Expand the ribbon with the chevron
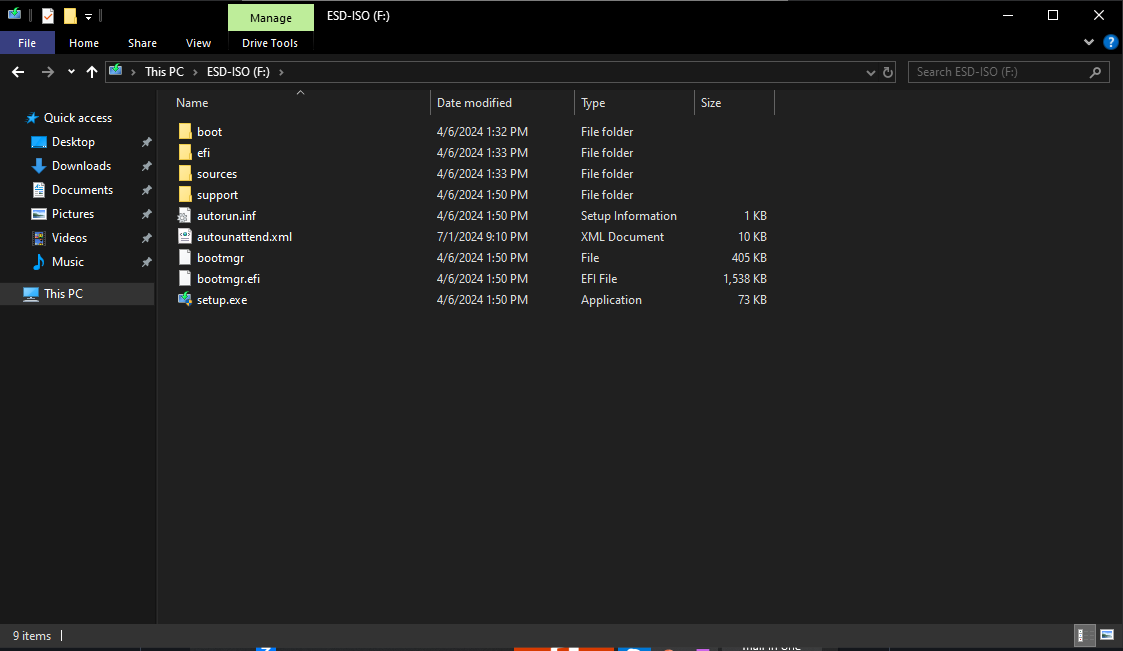Screen dimensions: 1123x651 pyautogui.click(x=1089, y=43)
